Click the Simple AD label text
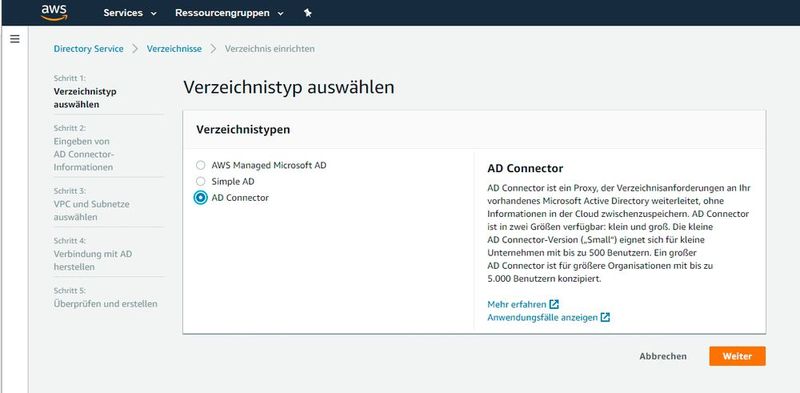The width and height of the screenshot is (800, 393). 233,181
